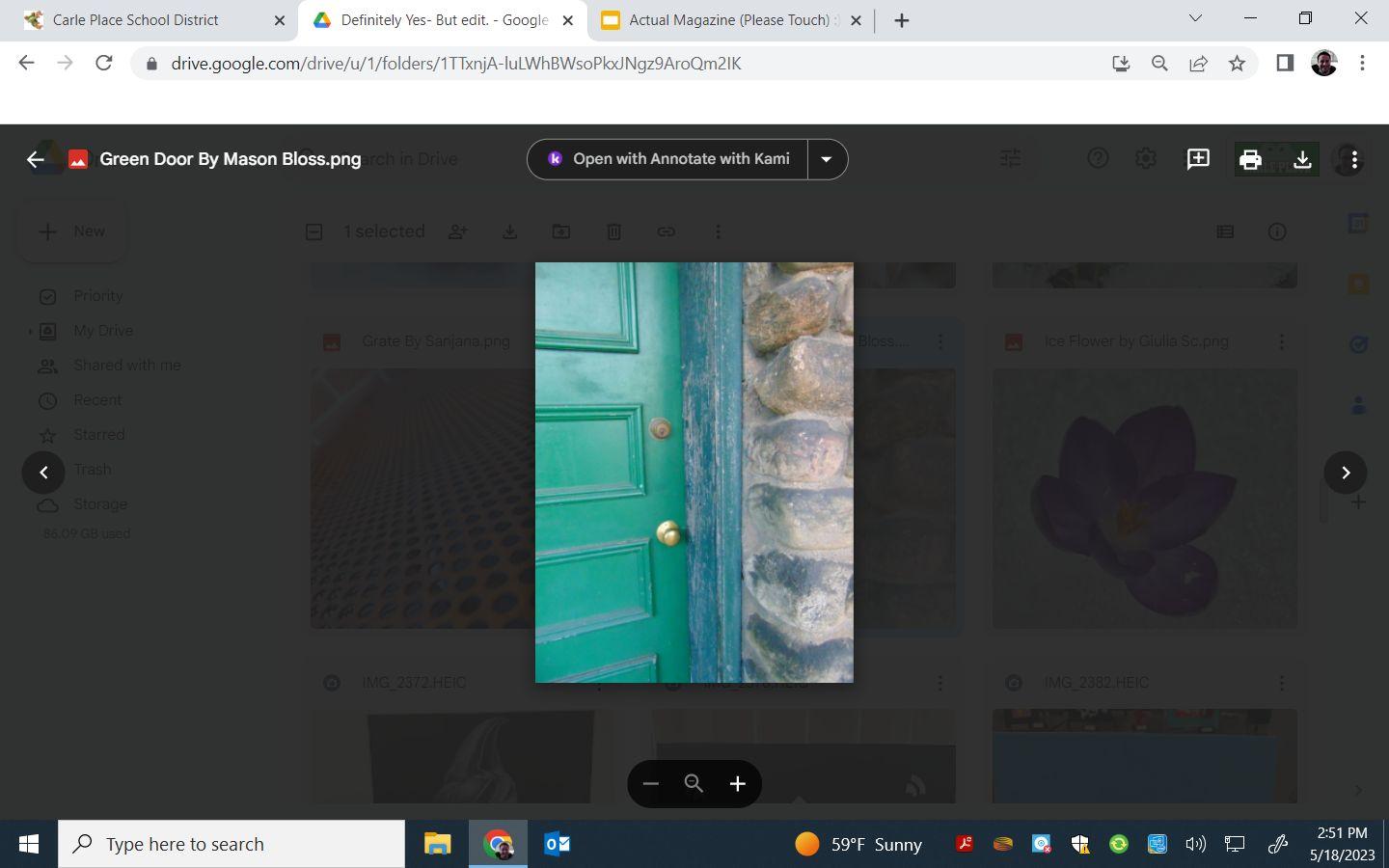Bookmark this page with the star

click(1237, 64)
